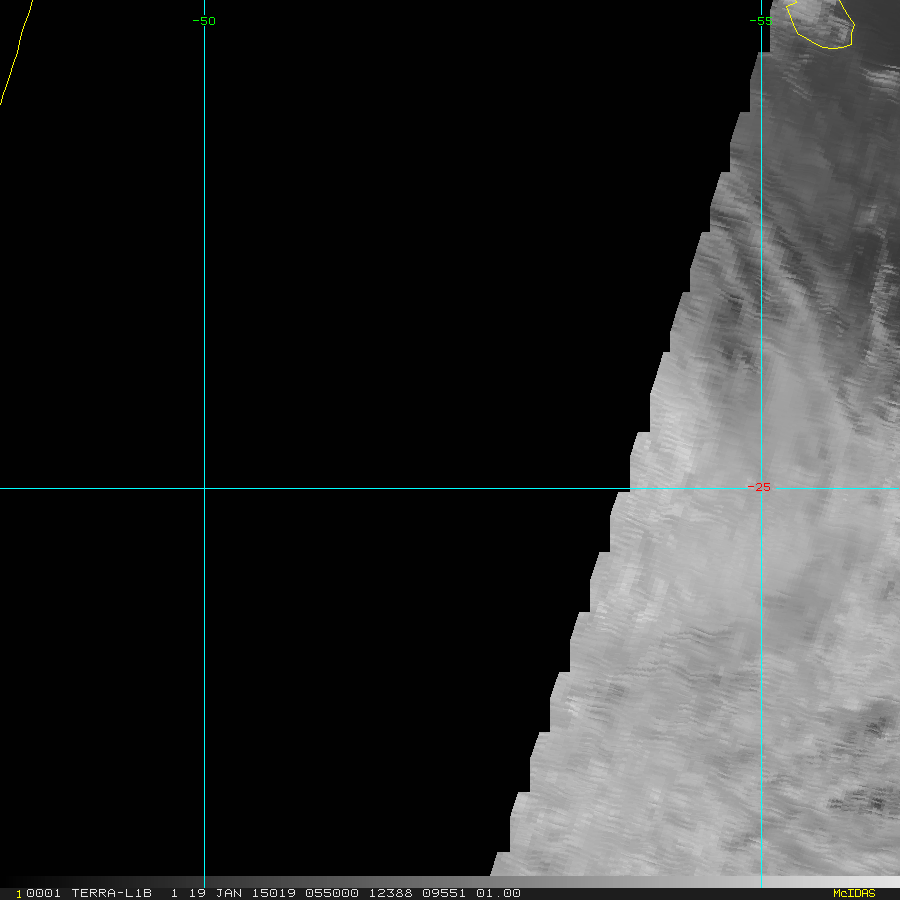Click the yellow McIDAS label

853,893
